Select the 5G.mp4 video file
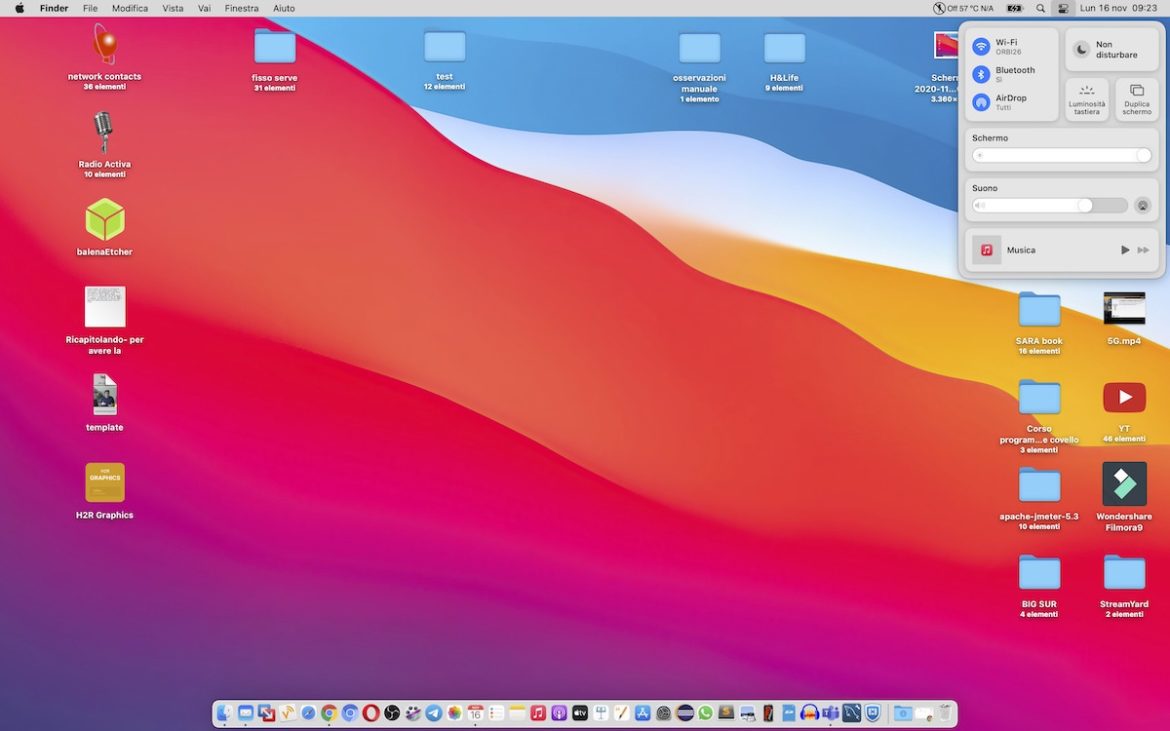 (1124, 309)
